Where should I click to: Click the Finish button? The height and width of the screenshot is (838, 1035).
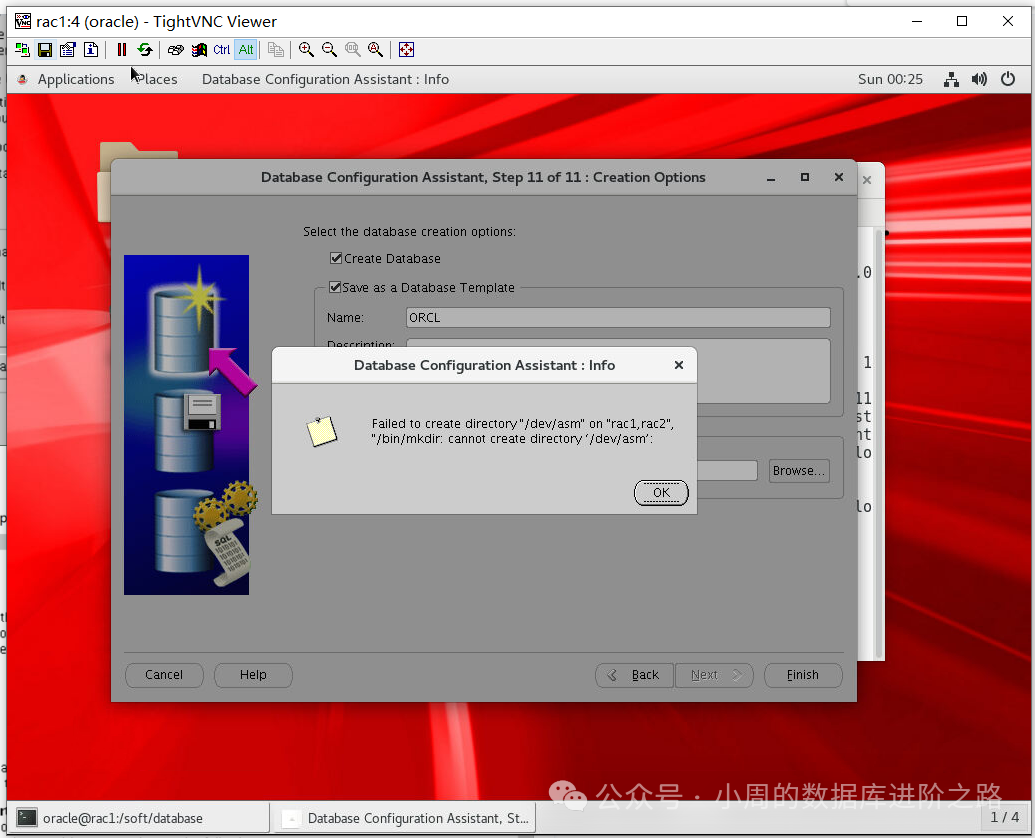click(x=803, y=675)
